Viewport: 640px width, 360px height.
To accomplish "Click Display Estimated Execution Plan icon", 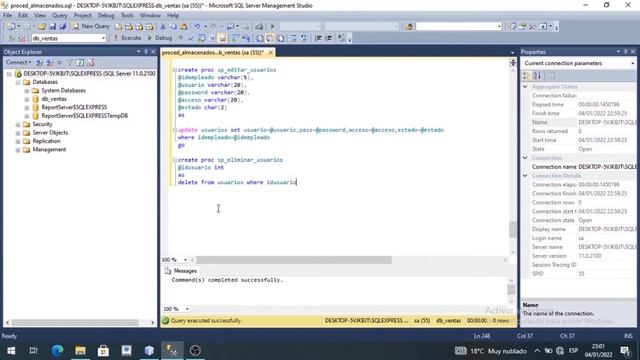I will (202, 38).
